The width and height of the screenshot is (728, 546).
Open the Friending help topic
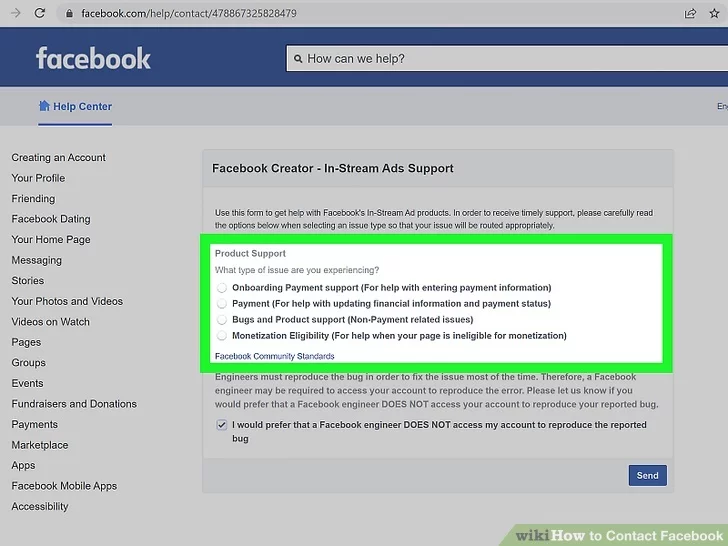tap(33, 199)
